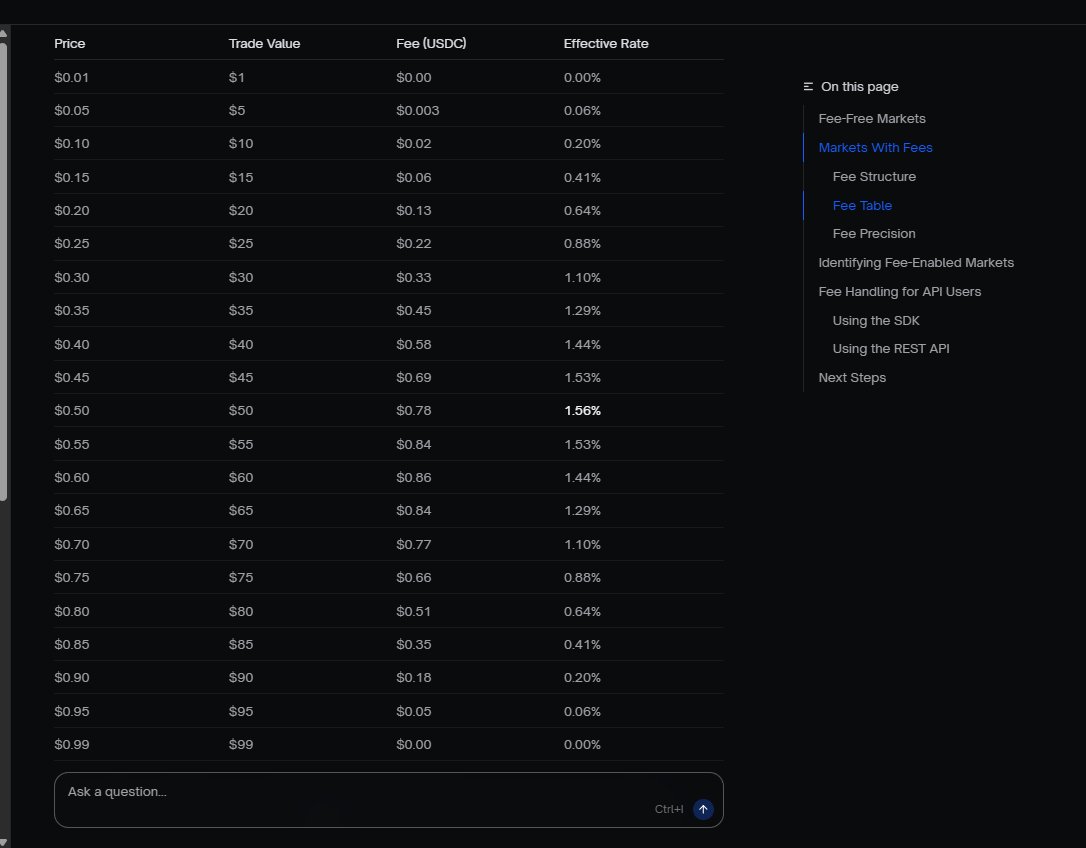Click the scrollbar down arrow
This screenshot has height=848, width=1086.
tap(3, 842)
